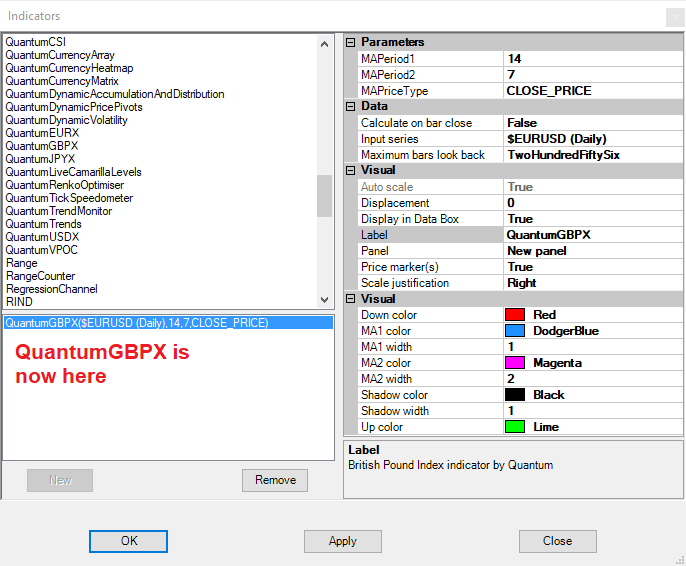Select QuantumUSDX indicator
Image resolution: width=686 pixels, height=566 pixels.
point(42,237)
